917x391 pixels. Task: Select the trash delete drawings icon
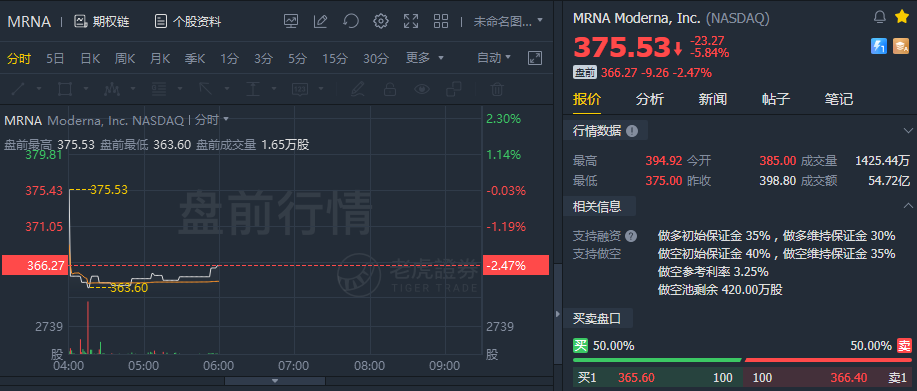point(497,89)
